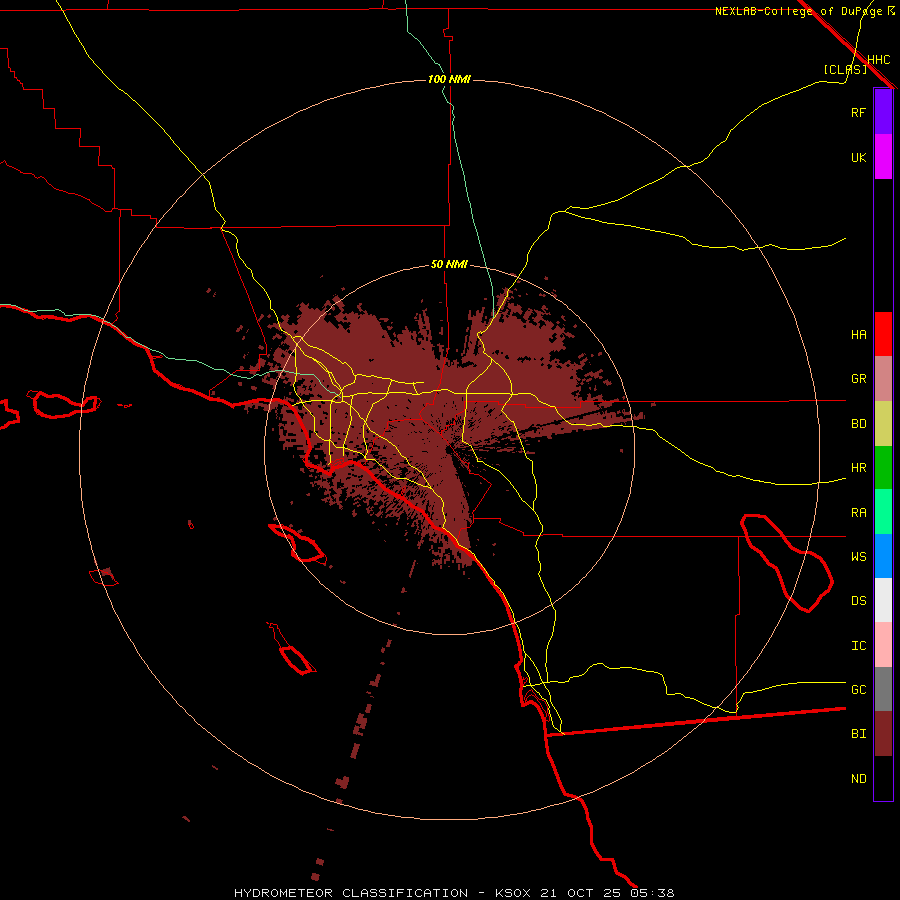Viewport: 900px width, 900px height.
Task: Click the WS blue legend swatch
Action: [x=883, y=556]
